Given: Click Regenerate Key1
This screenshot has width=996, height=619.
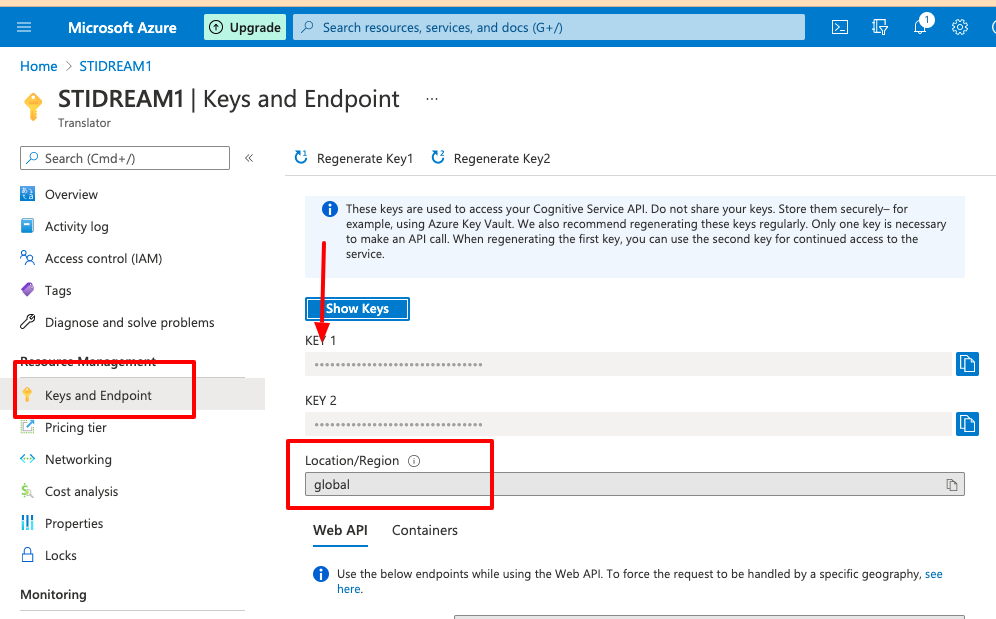Looking at the screenshot, I should click(x=354, y=158).
